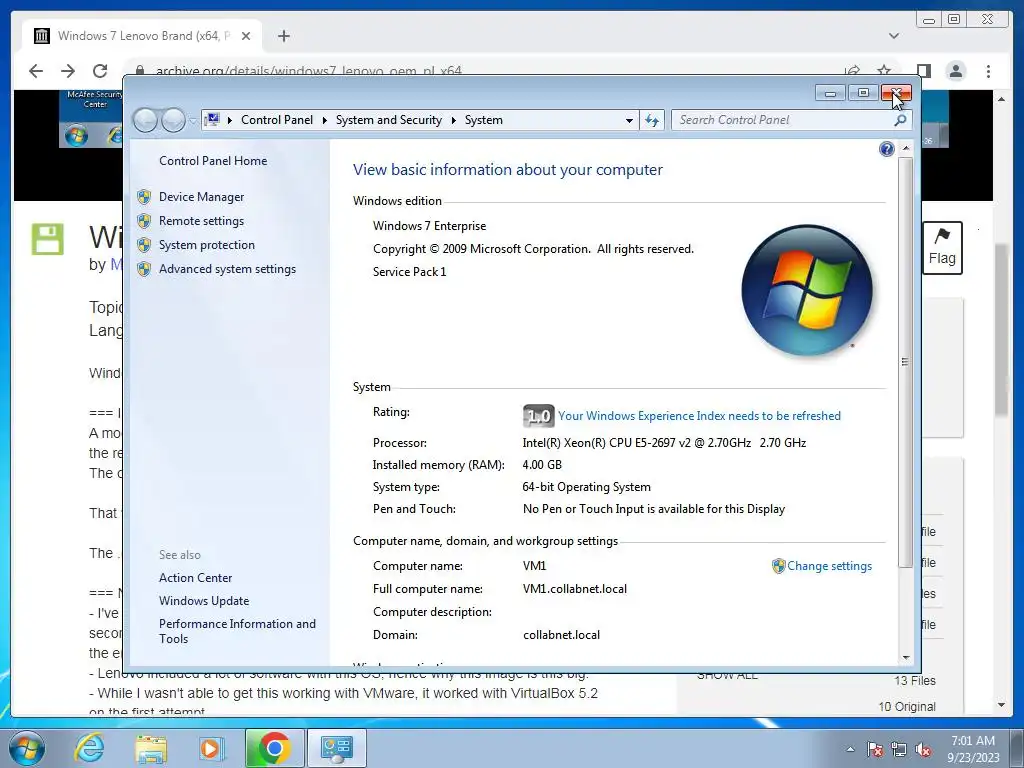Open Windows Media Player from taskbar
The image size is (1024, 768).
pos(212,748)
